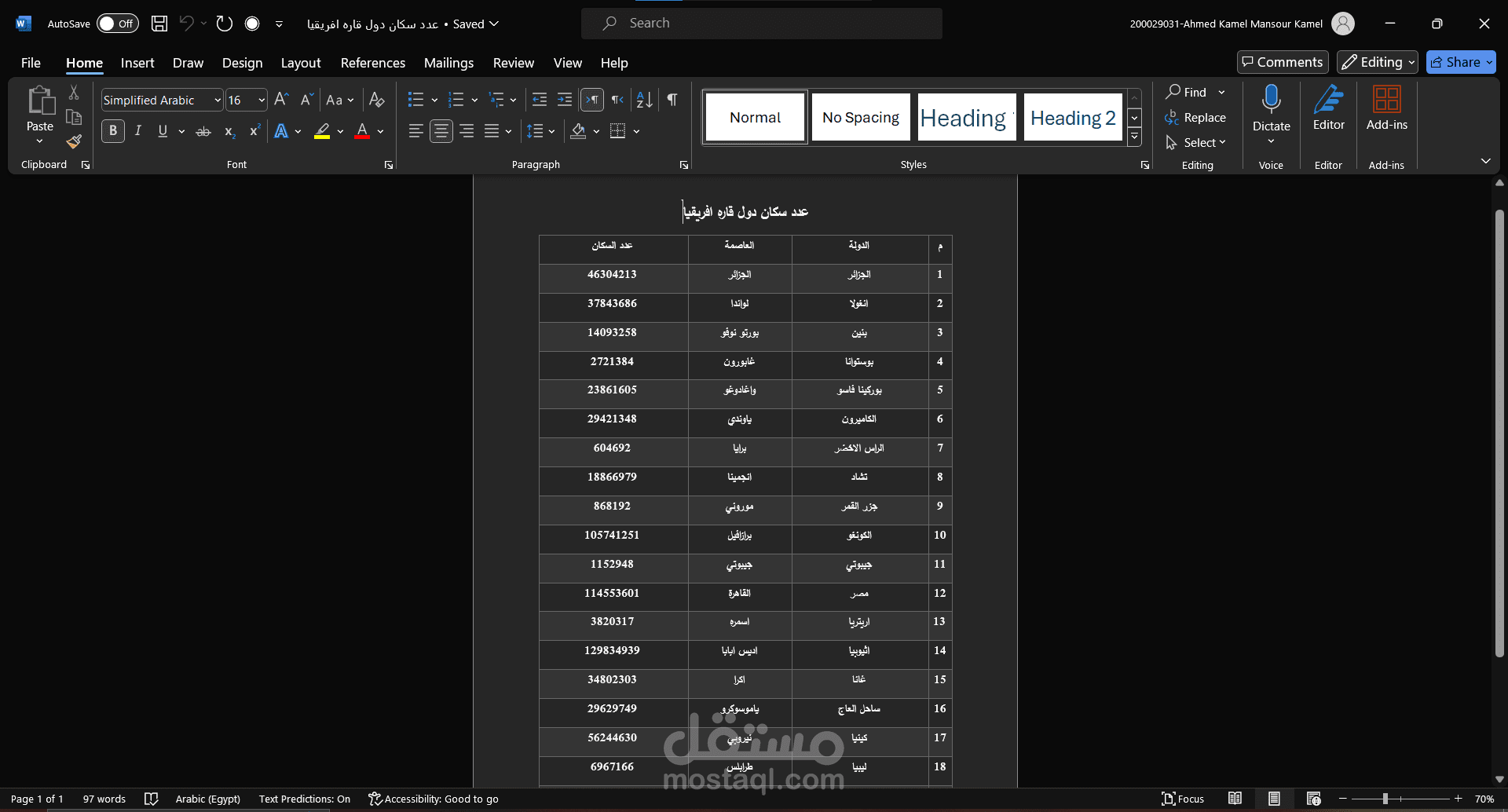The height and width of the screenshot is (812, 1508).
Task: Toggle Underline formatting
Action: pyautogui.click(x=163, y=131)
